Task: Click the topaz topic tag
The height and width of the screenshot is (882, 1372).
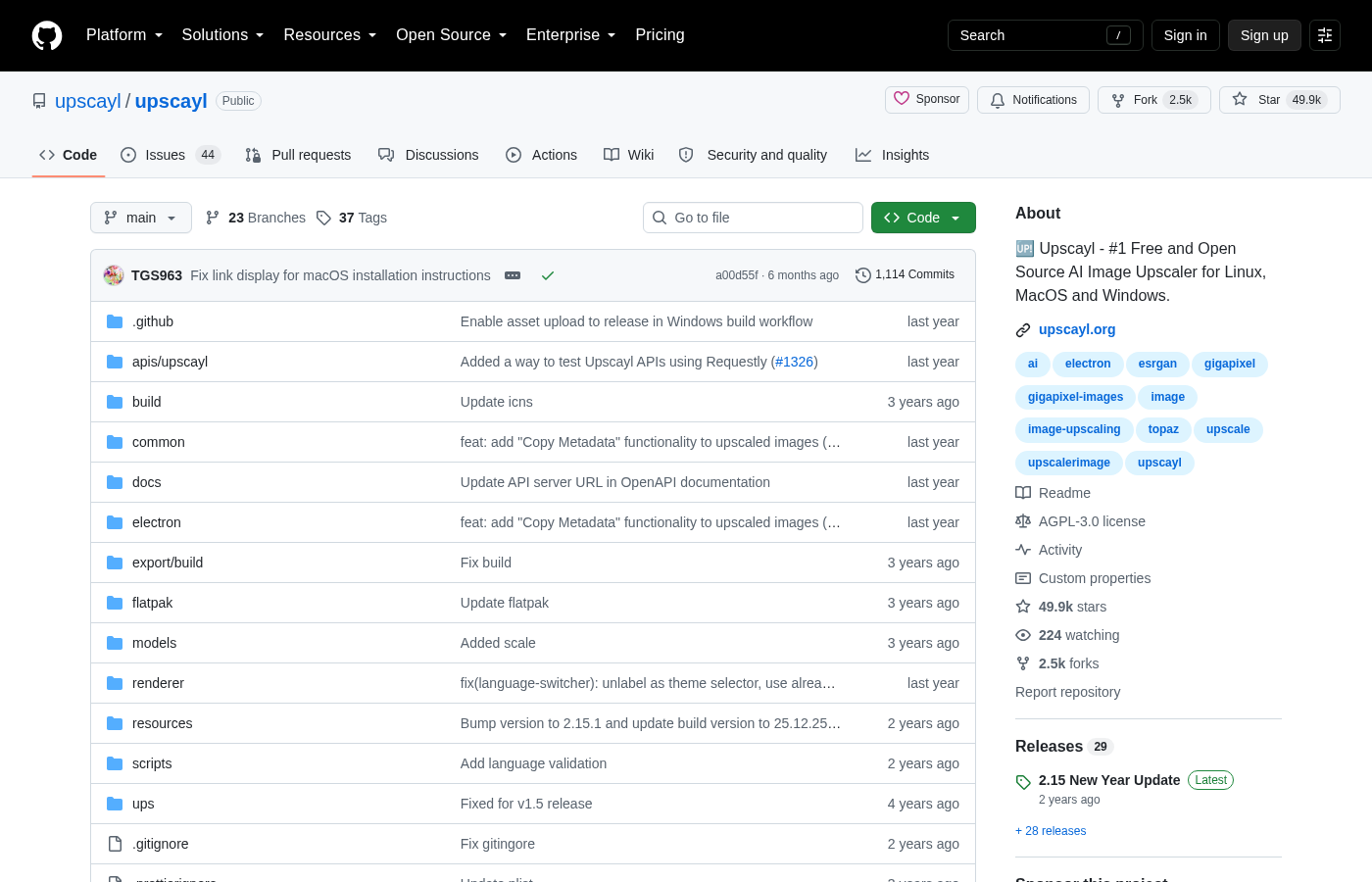Action: coord(1163,429)
